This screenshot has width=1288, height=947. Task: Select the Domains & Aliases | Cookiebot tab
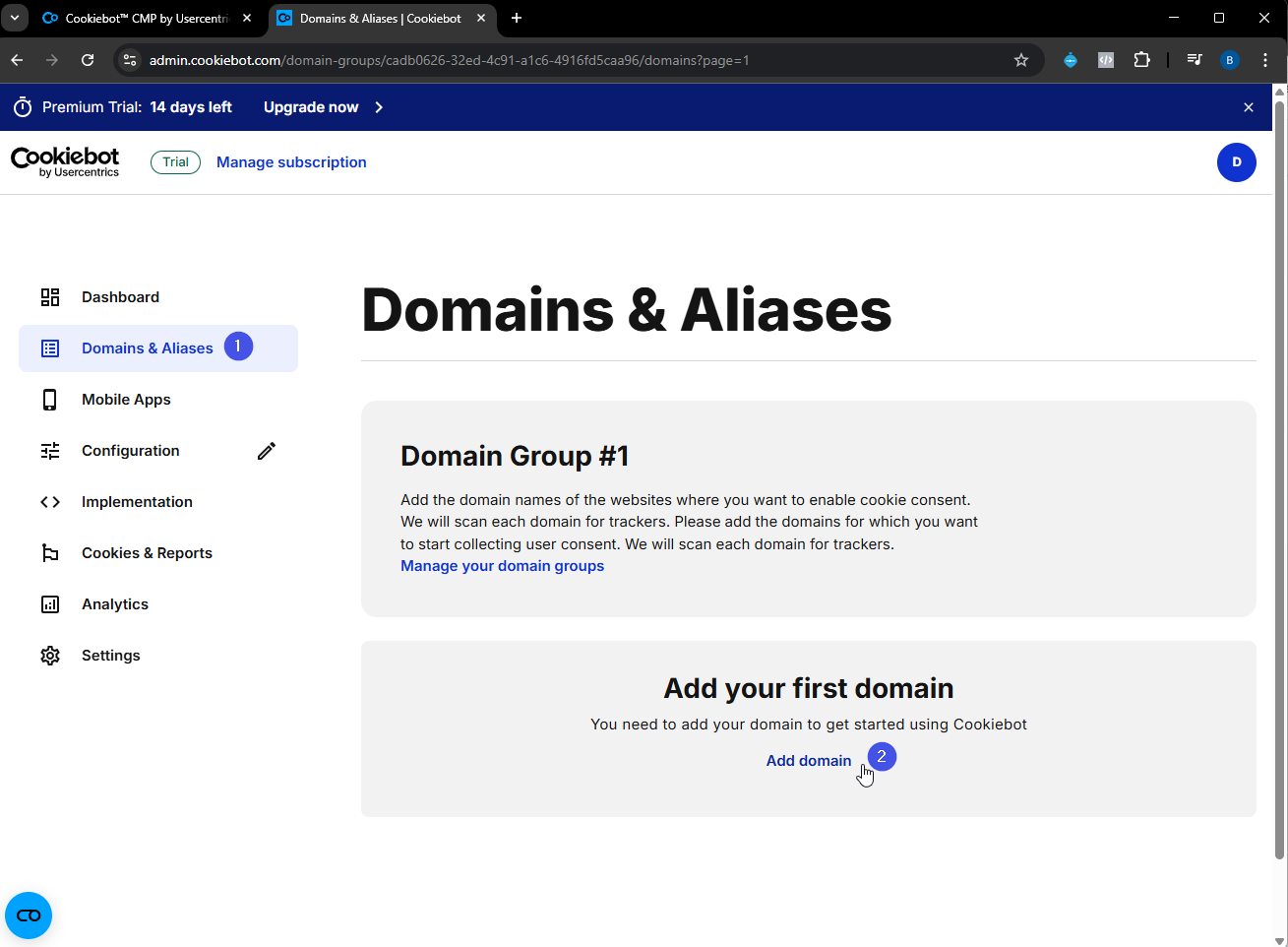pyautogui.click(x=382, y=18)
